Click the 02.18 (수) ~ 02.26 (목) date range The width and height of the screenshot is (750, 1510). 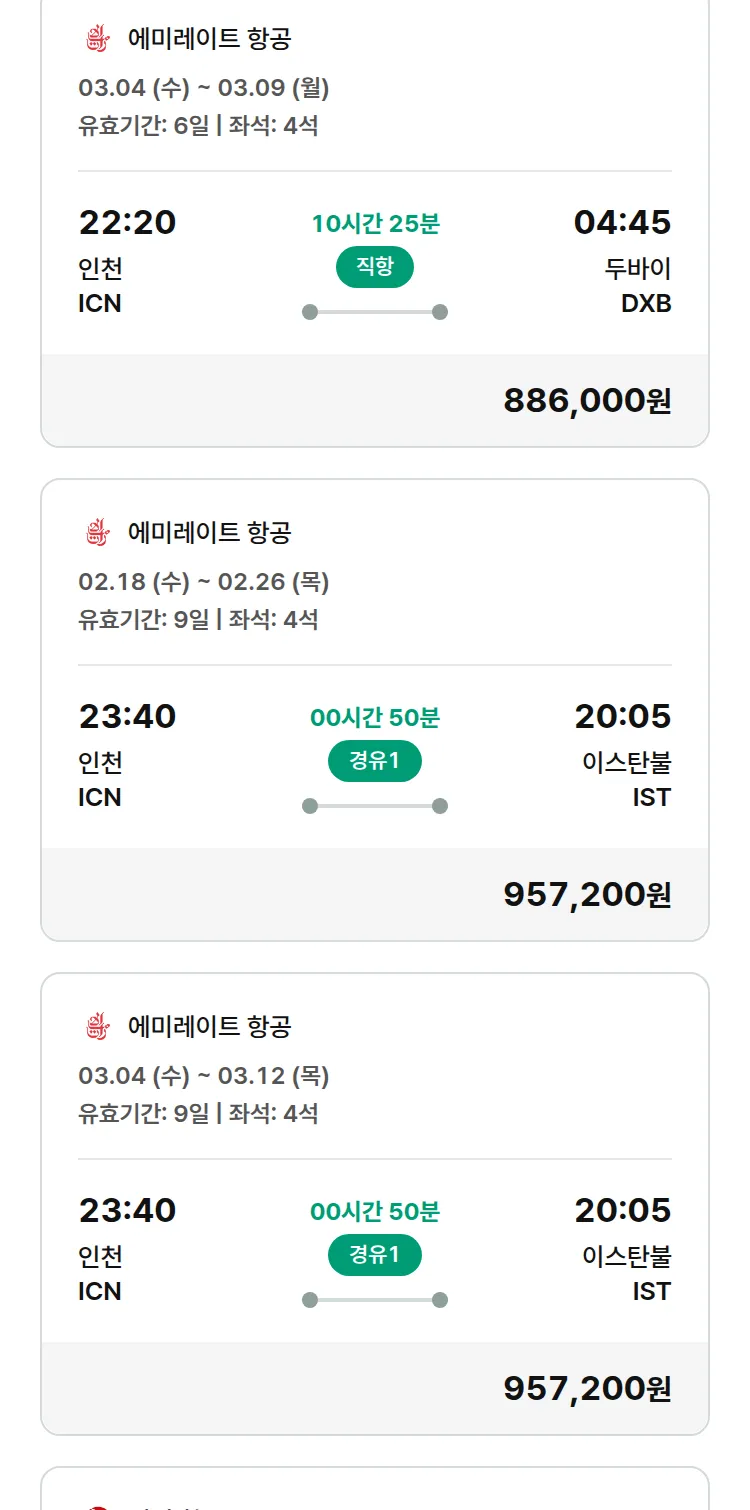pos(204,581)
